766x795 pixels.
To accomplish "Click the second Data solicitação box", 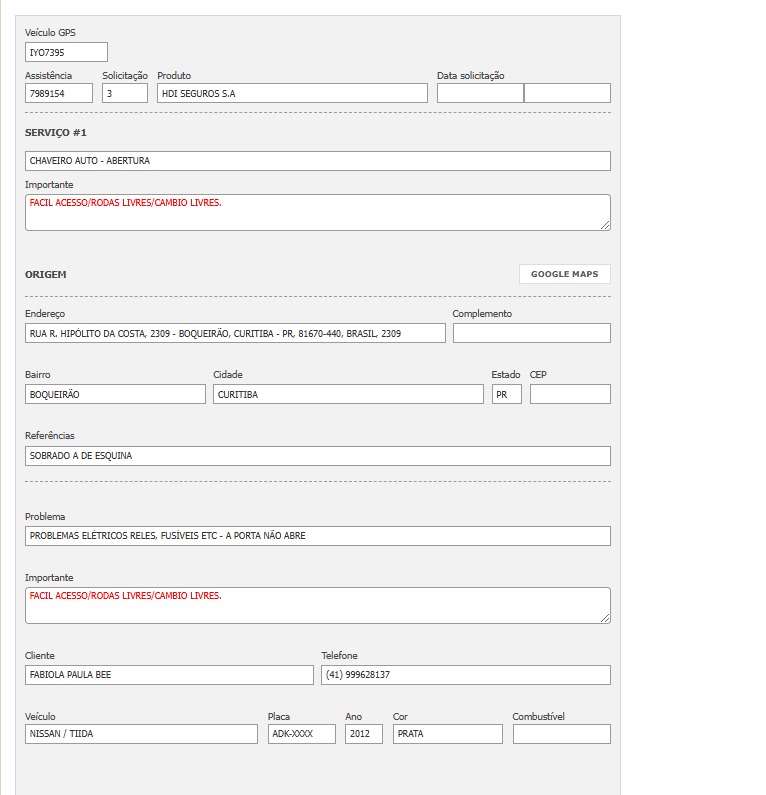I will (x=567, y=93).
